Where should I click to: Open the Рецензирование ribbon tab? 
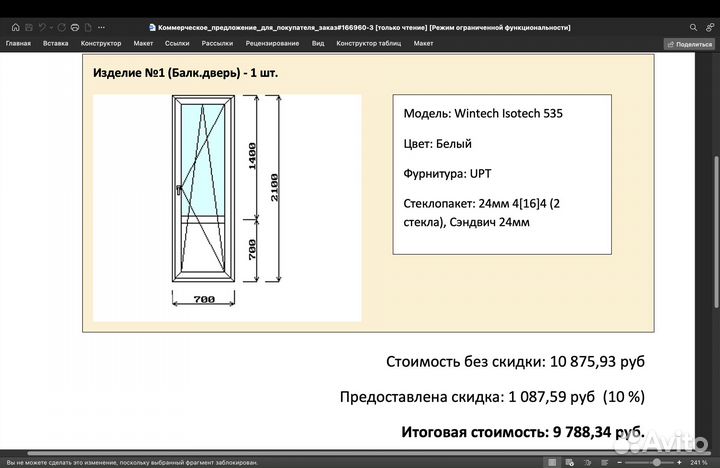click(x=272, y=43)
